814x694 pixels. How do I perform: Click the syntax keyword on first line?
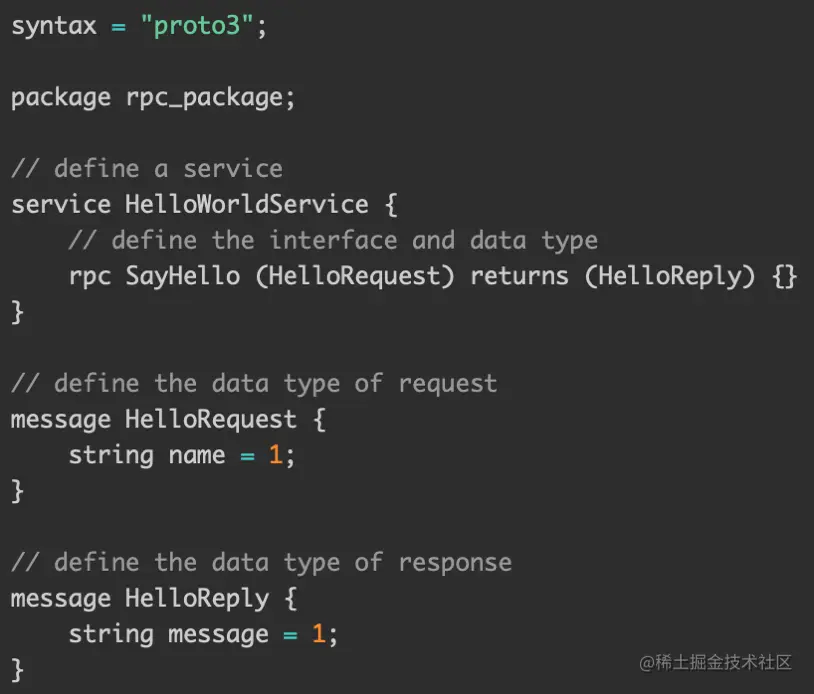(x=54, y=26)
